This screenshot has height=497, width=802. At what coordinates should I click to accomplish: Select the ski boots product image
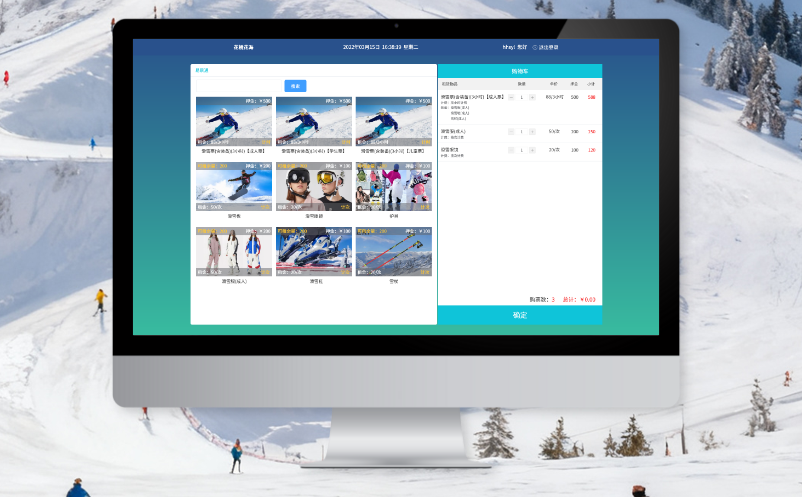[314, 251]
